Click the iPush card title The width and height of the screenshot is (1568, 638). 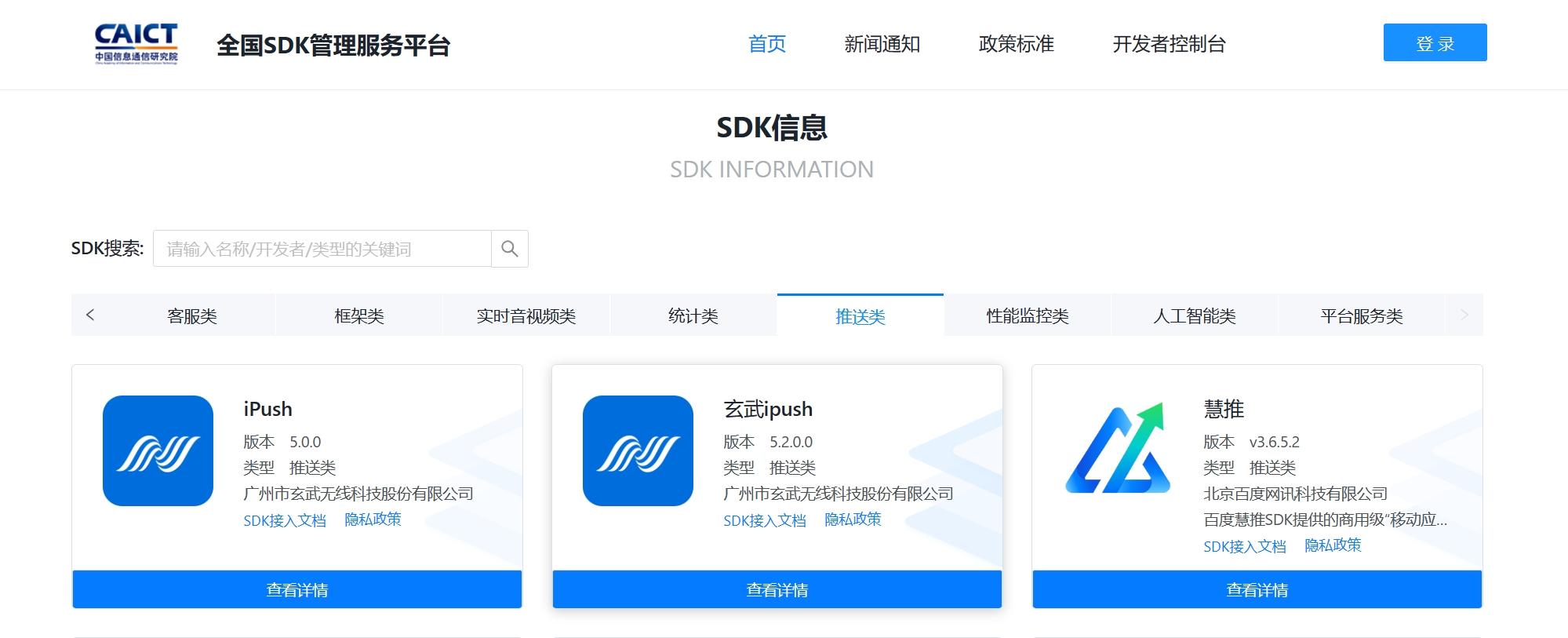point(267,409)
